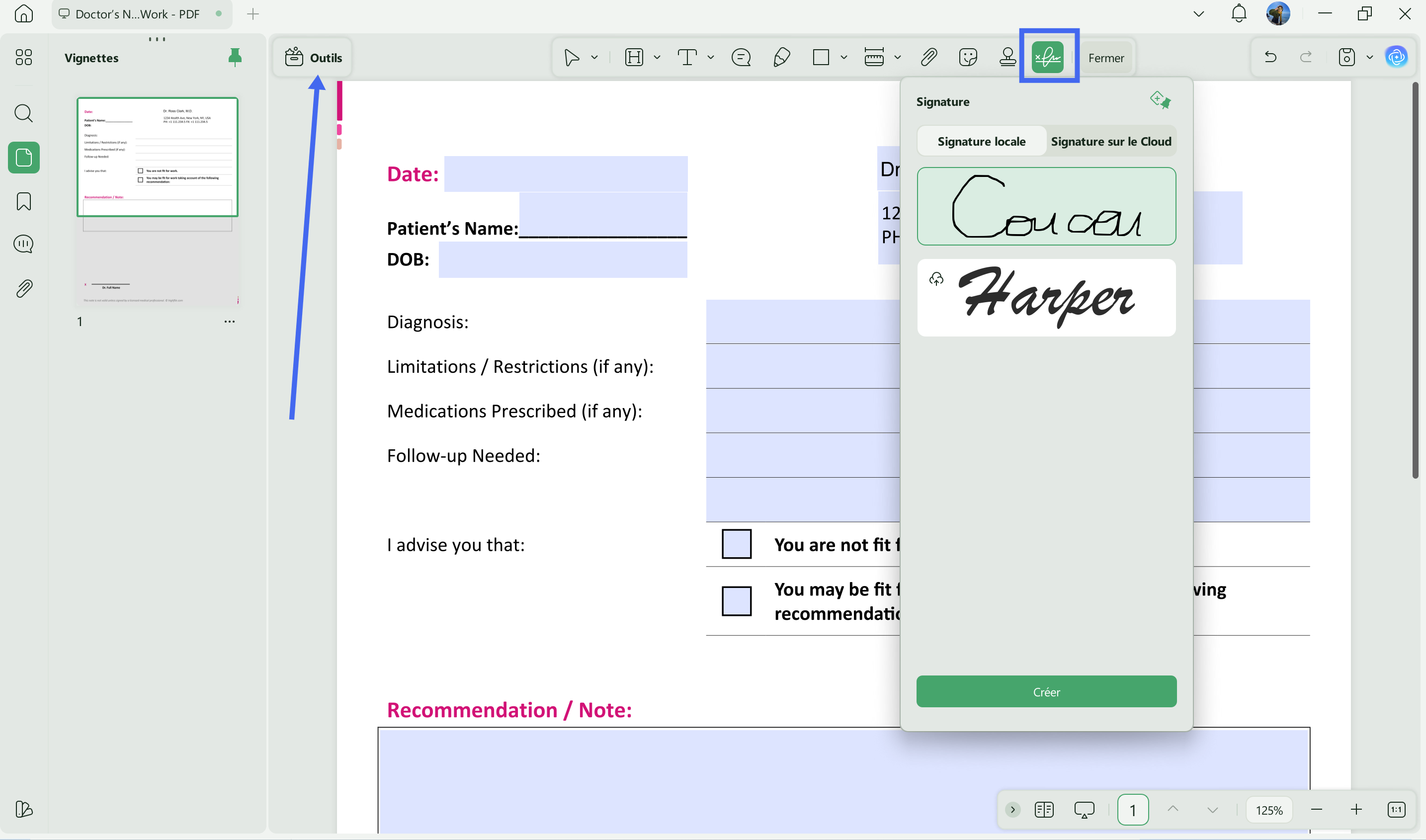Go to the next page arrow

point(1213,810)
